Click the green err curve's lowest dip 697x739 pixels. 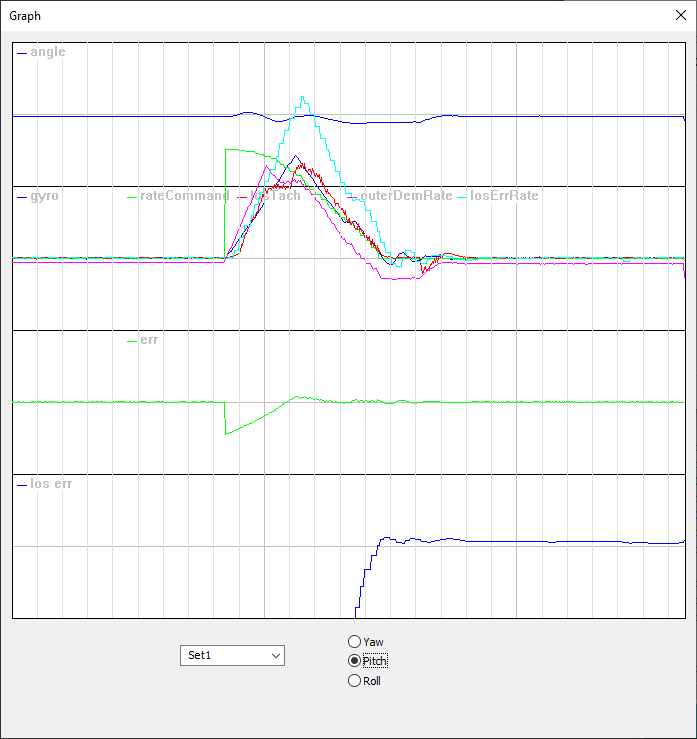click(x=227, y=432)
